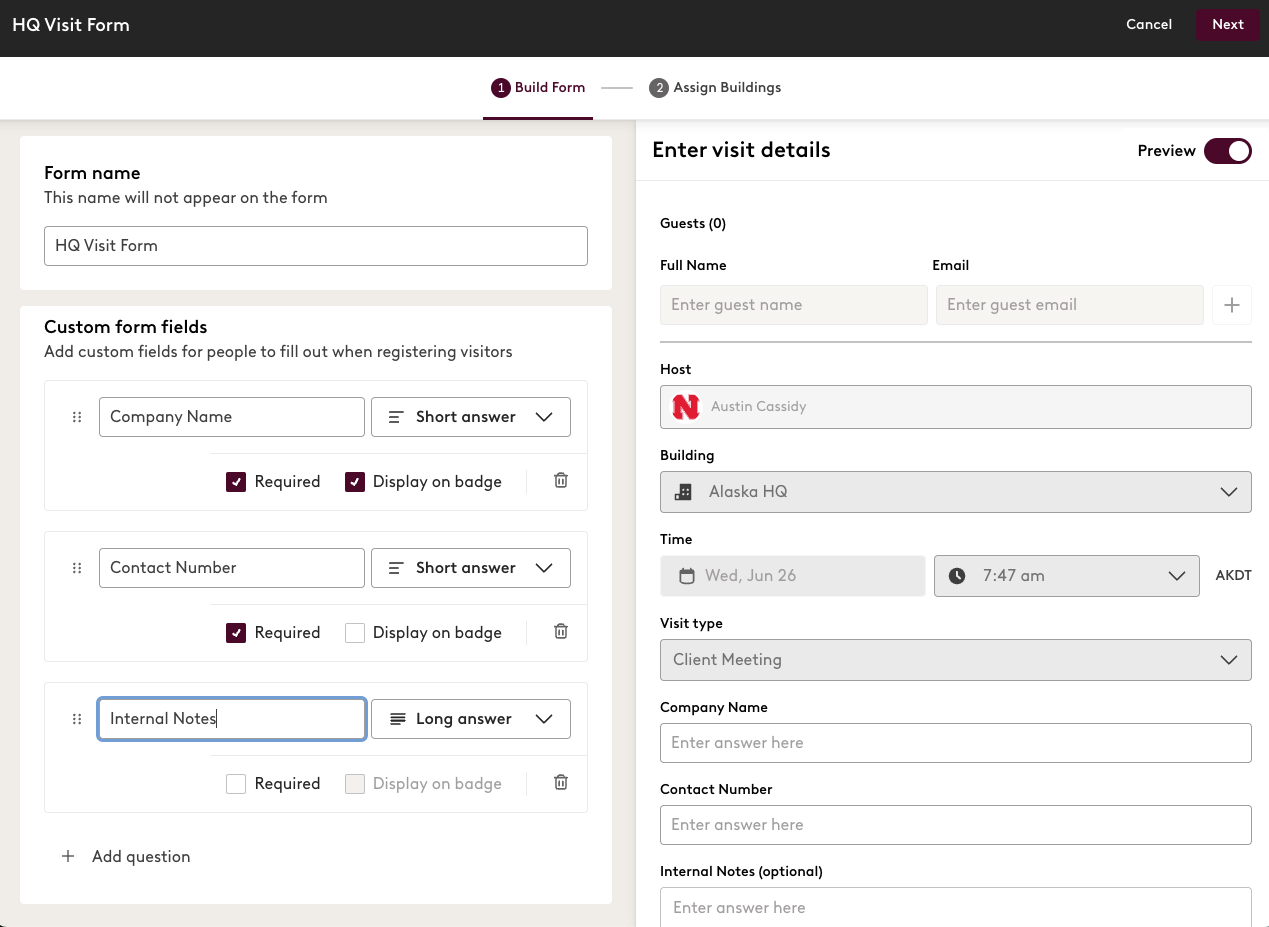The height and width of the screenshot is (927, 1269).
Task: Open the Long answer type dropdown
Action: coord(470,718)
